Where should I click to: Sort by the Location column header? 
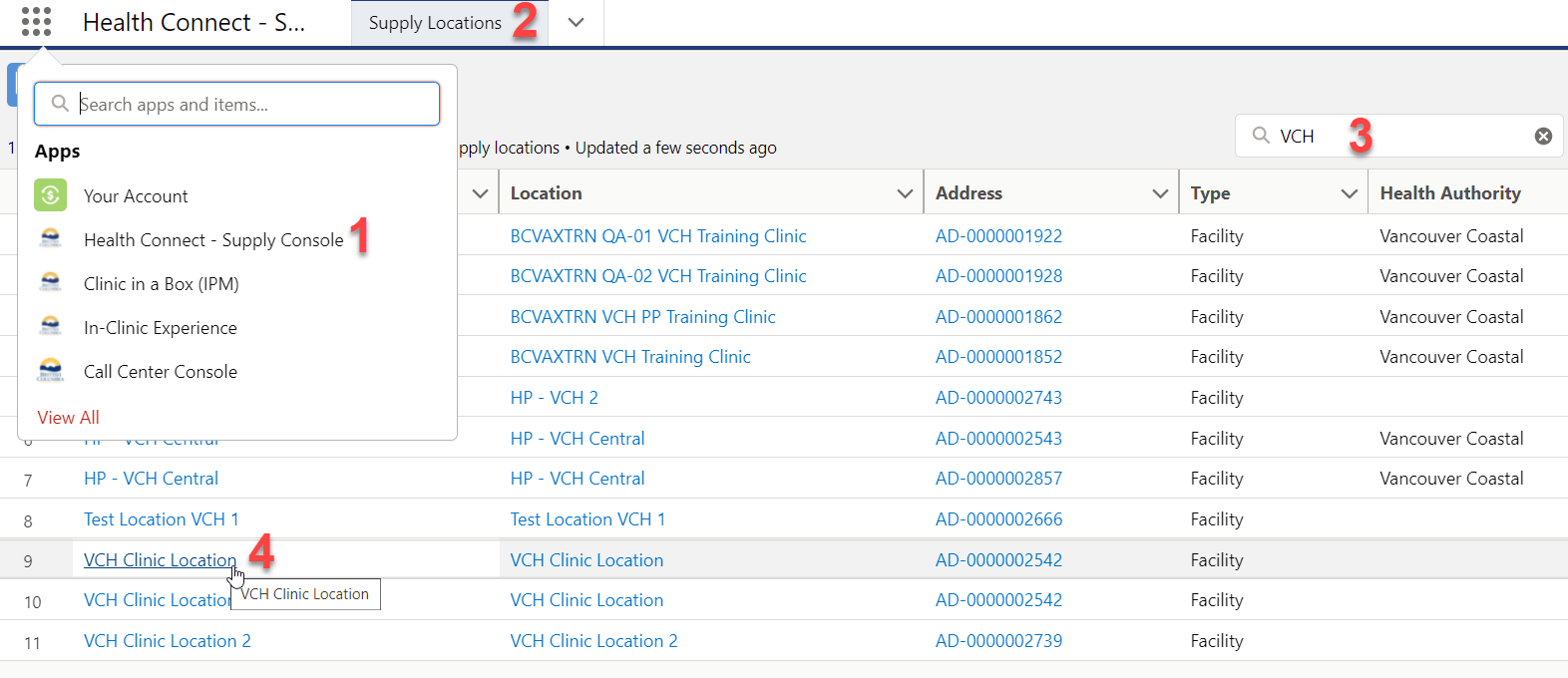(x=547, y=193)
